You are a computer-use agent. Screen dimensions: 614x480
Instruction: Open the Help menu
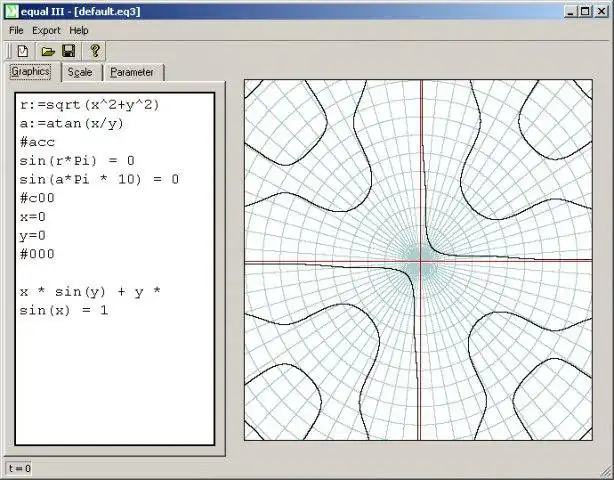[79, 31]
